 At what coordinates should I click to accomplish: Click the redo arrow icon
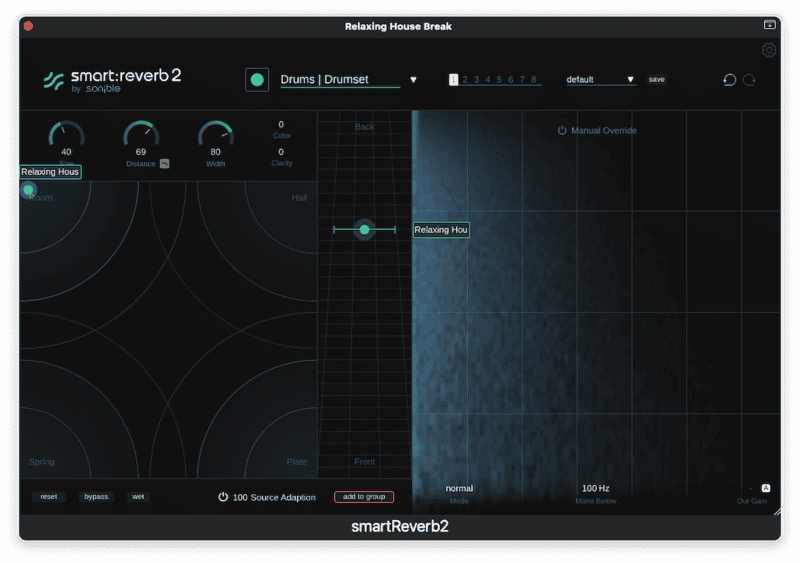coord(749,80)
